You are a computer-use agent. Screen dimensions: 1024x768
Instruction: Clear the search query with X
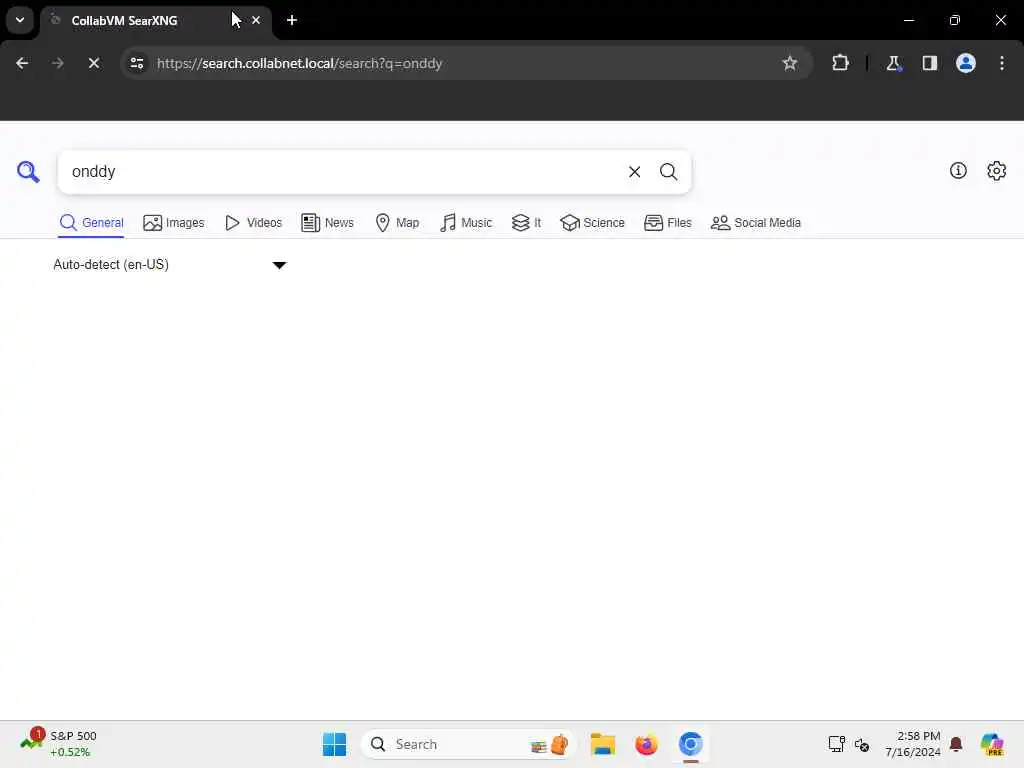[634, 172]
